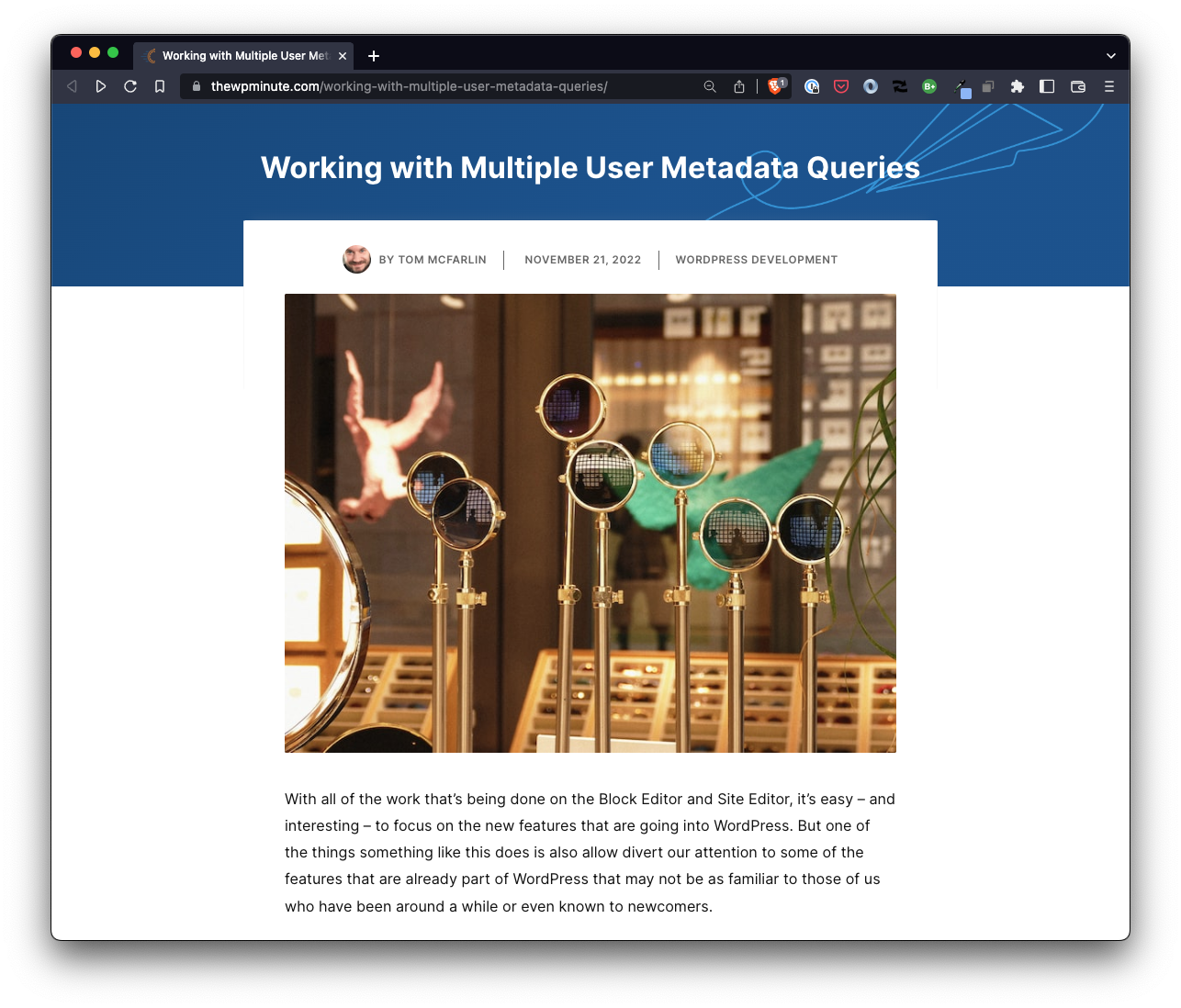
Task: Click the zoom magnifier icon in address bar
Action: click(x=710, y=86)
